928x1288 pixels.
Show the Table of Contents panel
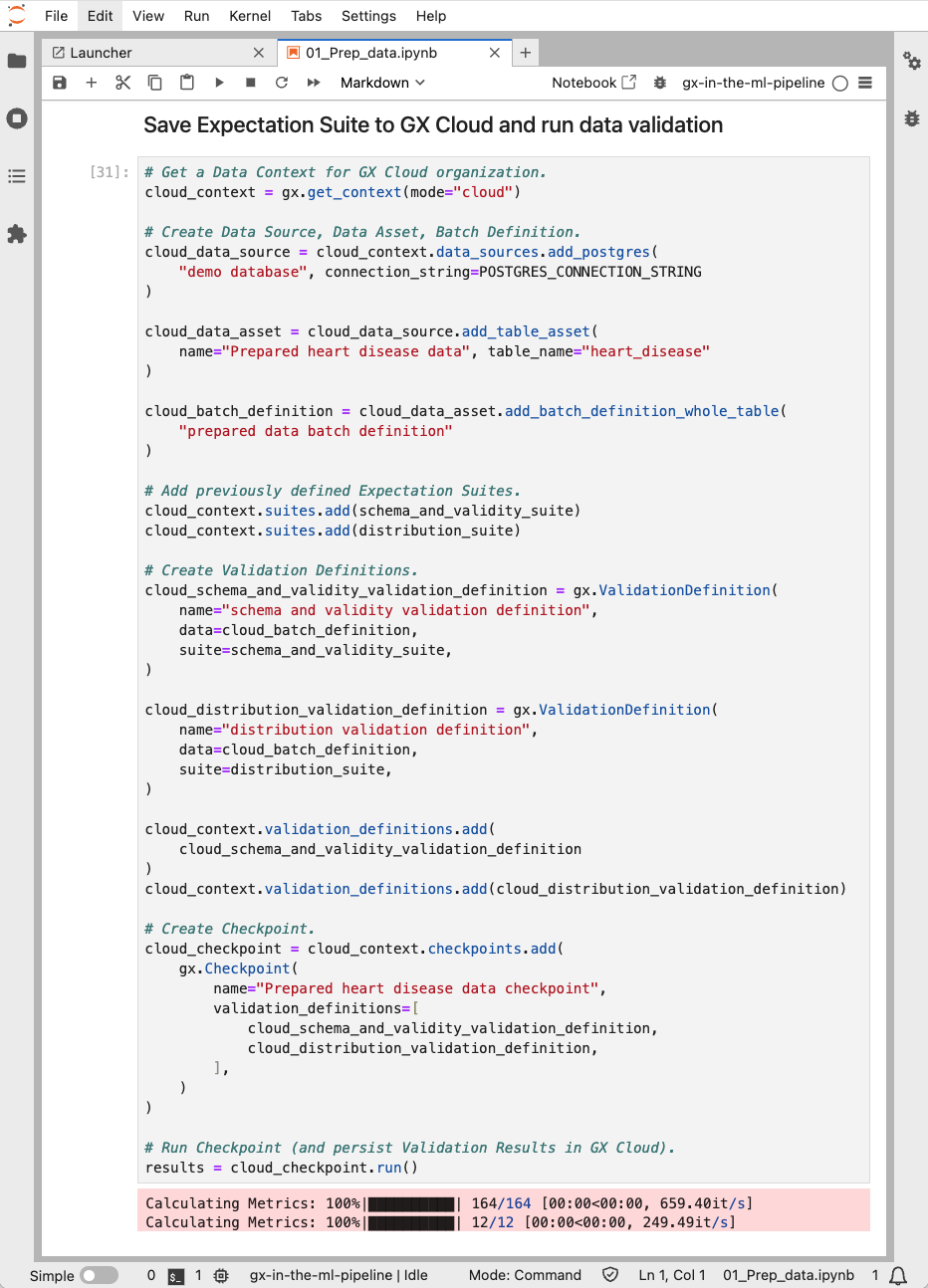tap(17, 176)
